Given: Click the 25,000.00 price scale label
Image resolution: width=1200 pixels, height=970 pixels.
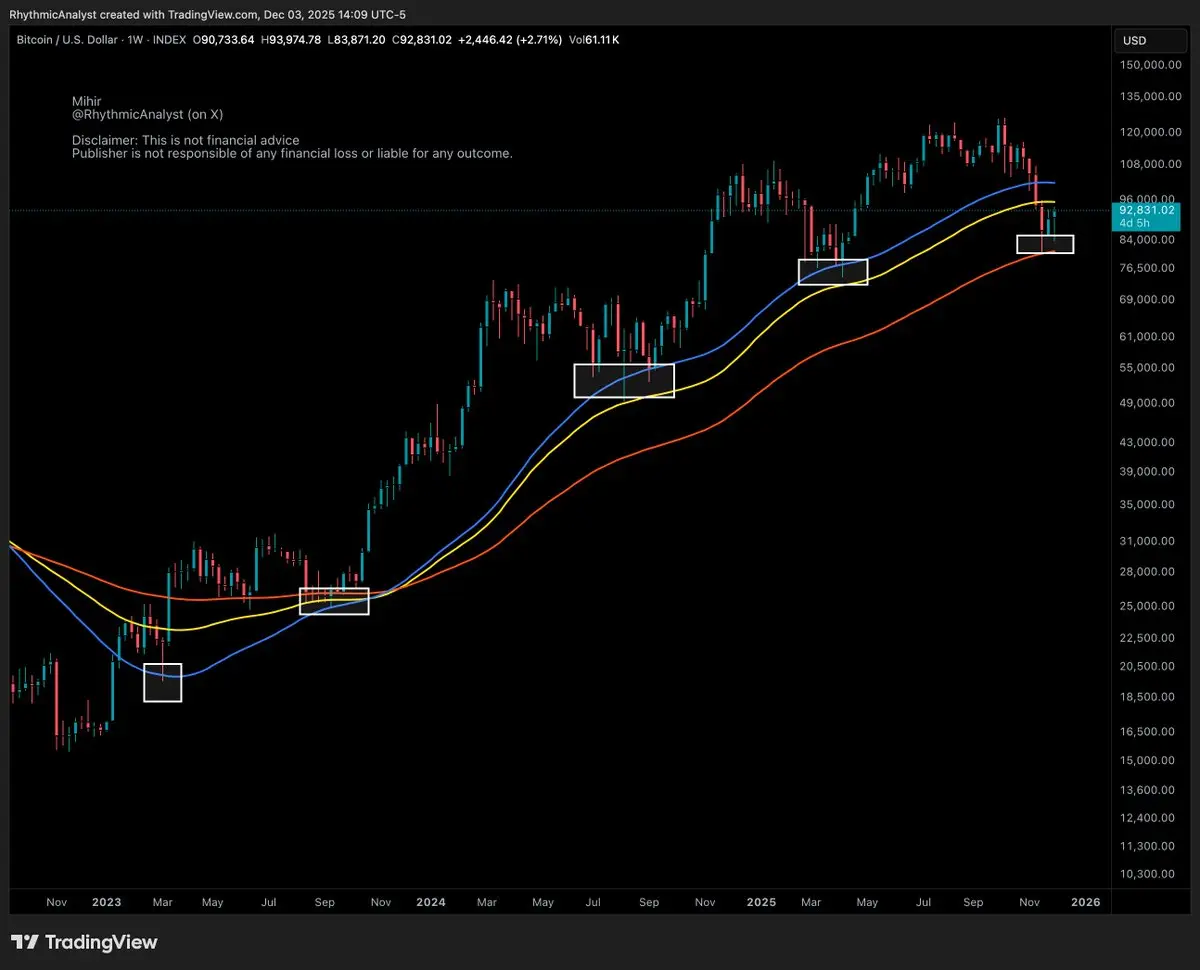Looking at the screenshot, I should tap(1149, 606).
